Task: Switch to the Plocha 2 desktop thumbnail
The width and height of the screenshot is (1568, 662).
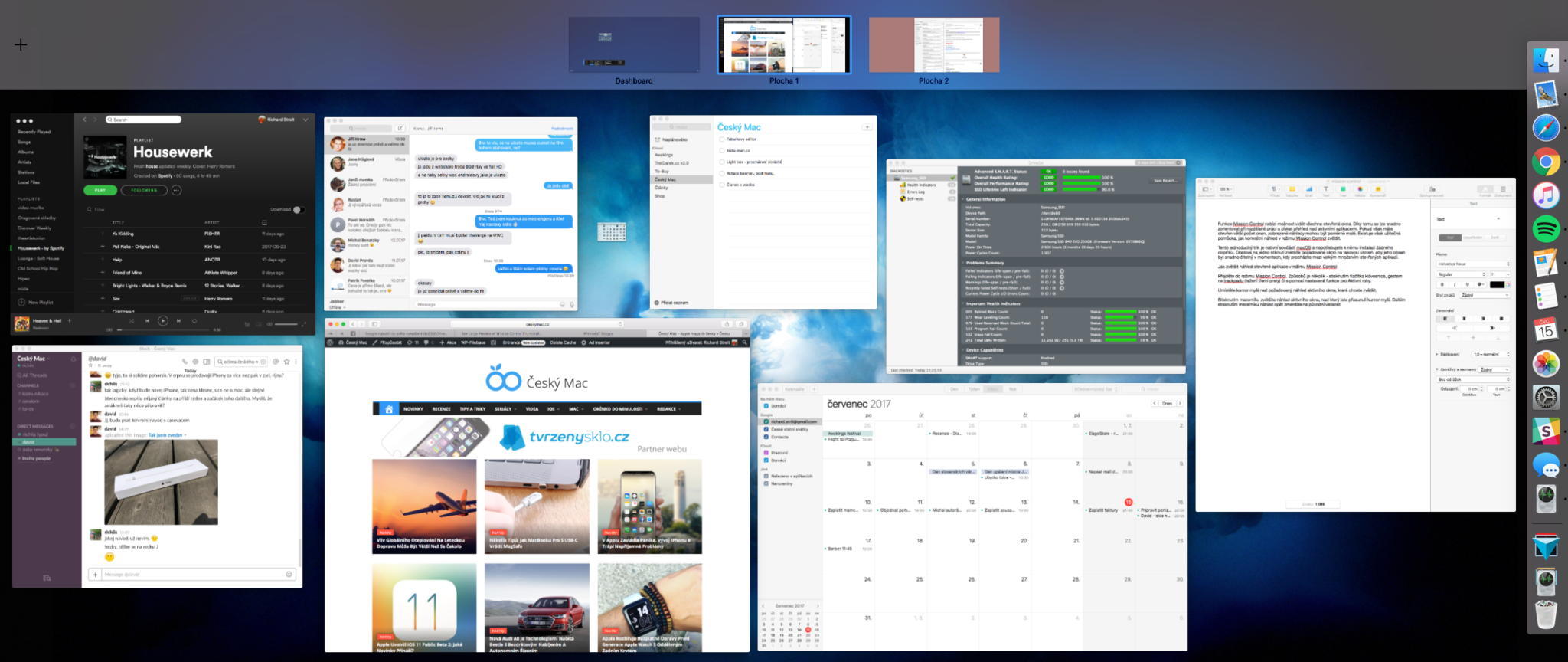Action: (x=933, y=45)
